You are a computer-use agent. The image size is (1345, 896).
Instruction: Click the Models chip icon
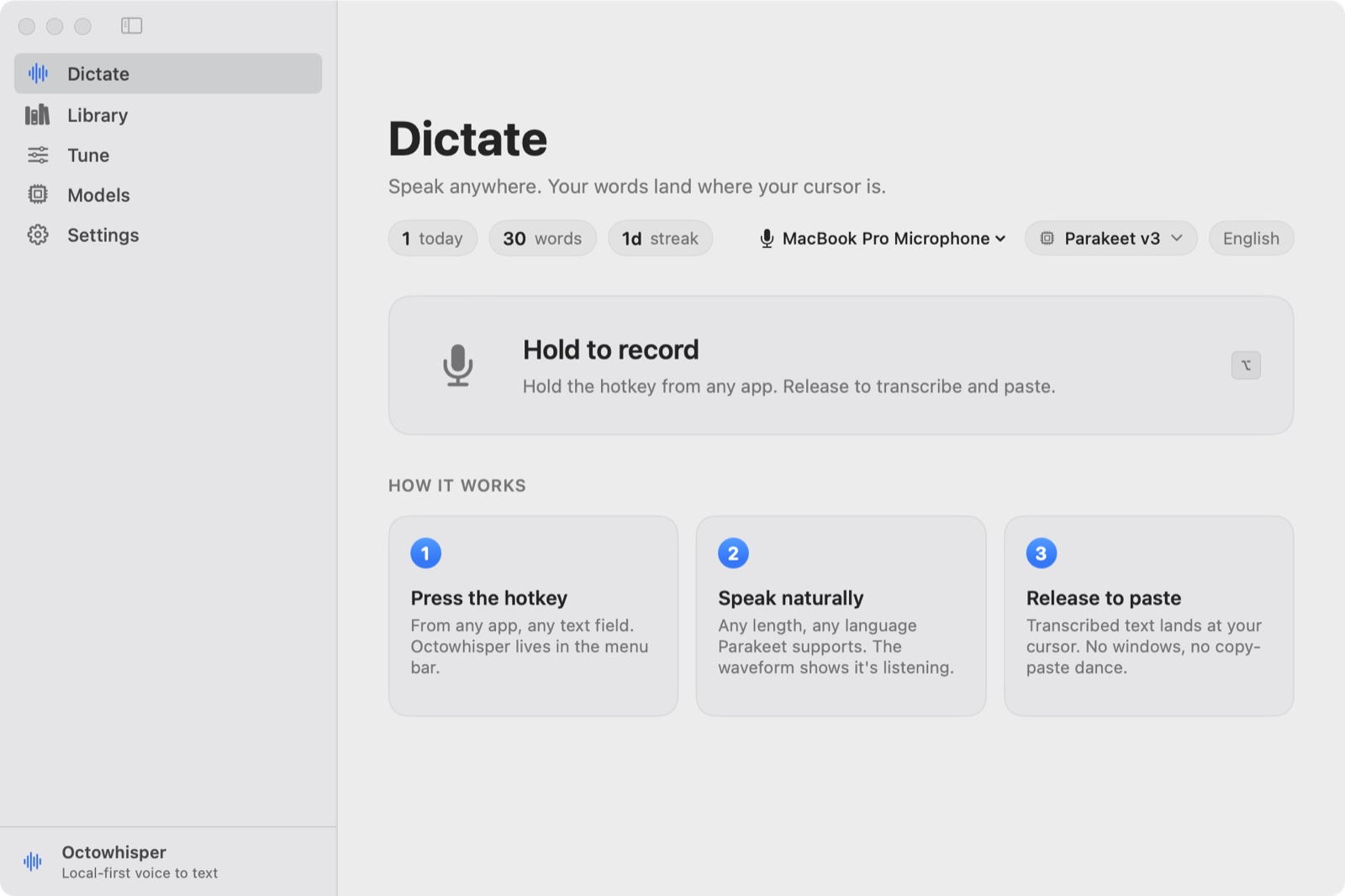(38, 195)
